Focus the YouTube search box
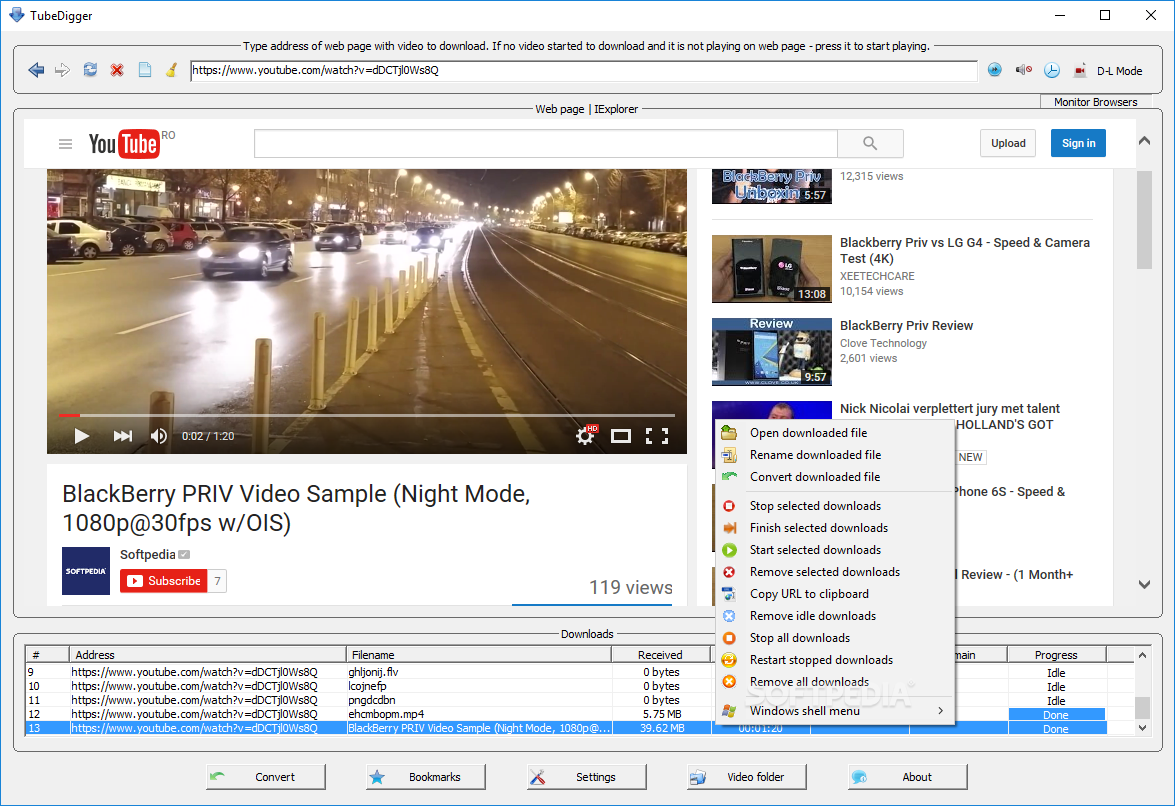The width and height of the screenshot is (1175, 806). click(546, 143)
